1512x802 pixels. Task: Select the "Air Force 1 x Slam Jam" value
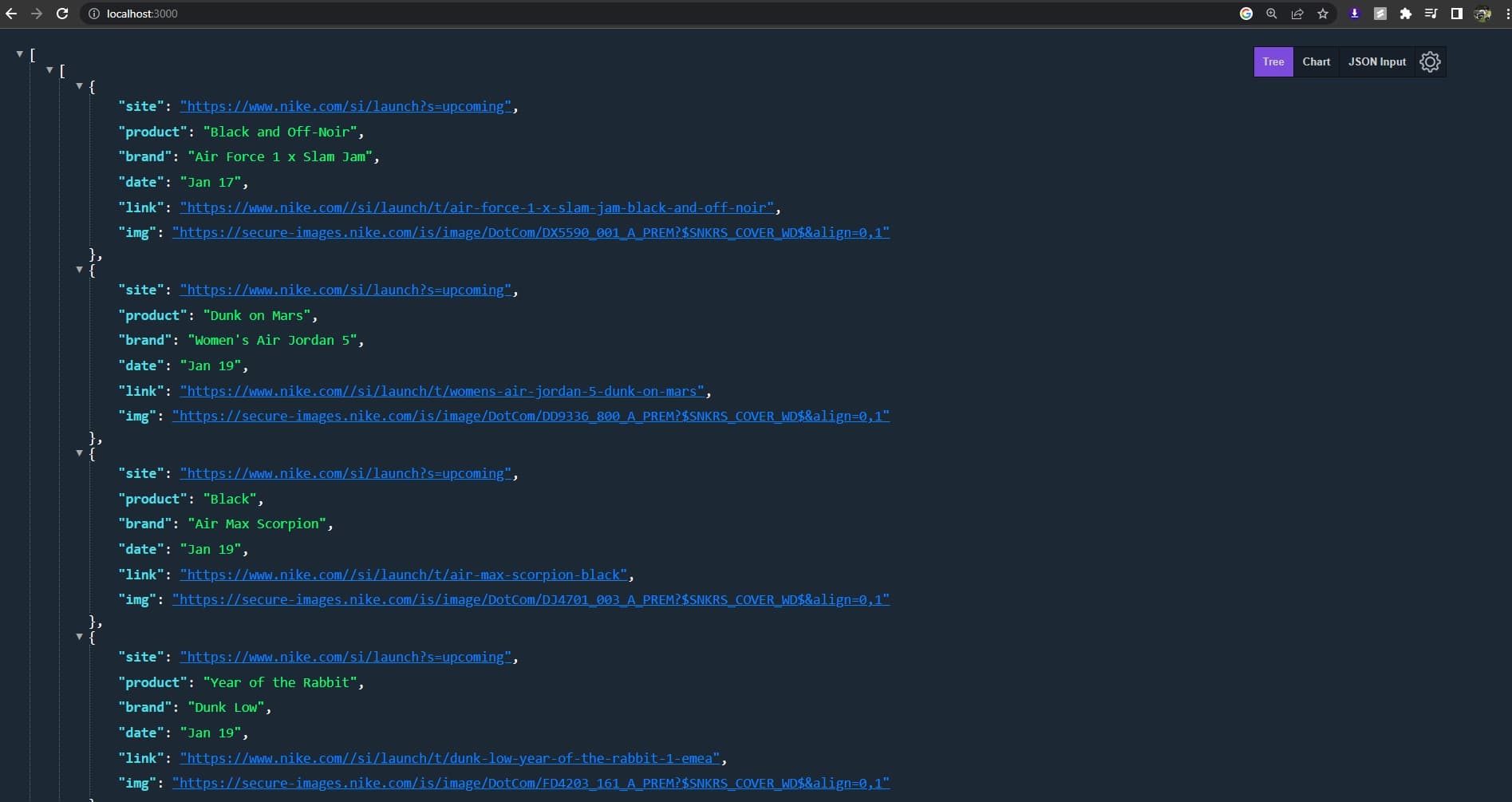click(280, 156)
